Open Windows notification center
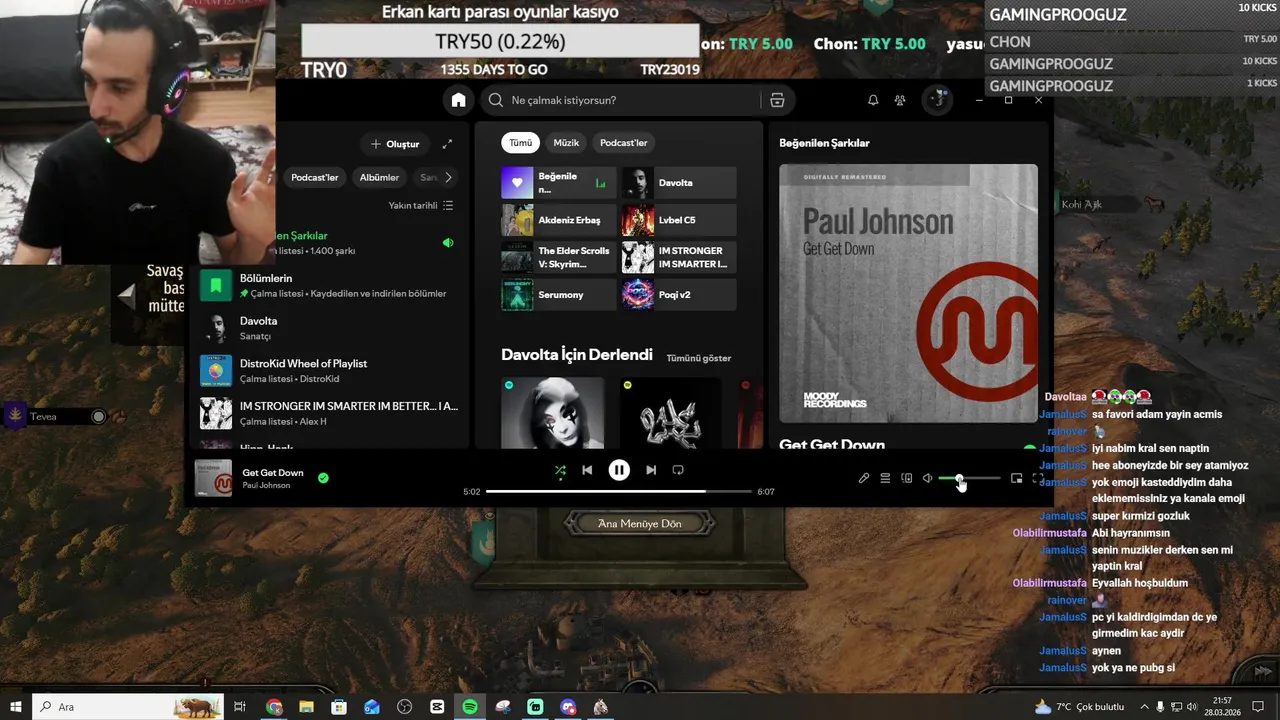 pyautogui.click(x=1258, y=707)
